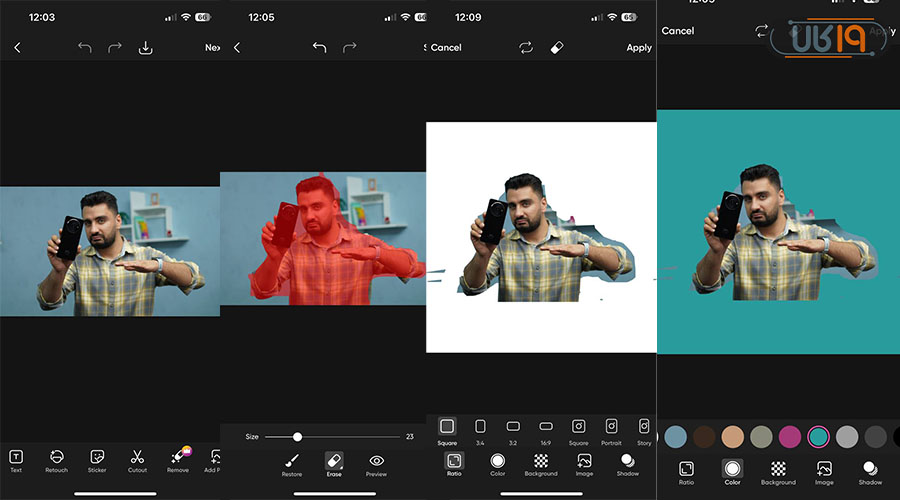Choose the Cutout scissors tool

pyautogui.click(x=137, y=459)
